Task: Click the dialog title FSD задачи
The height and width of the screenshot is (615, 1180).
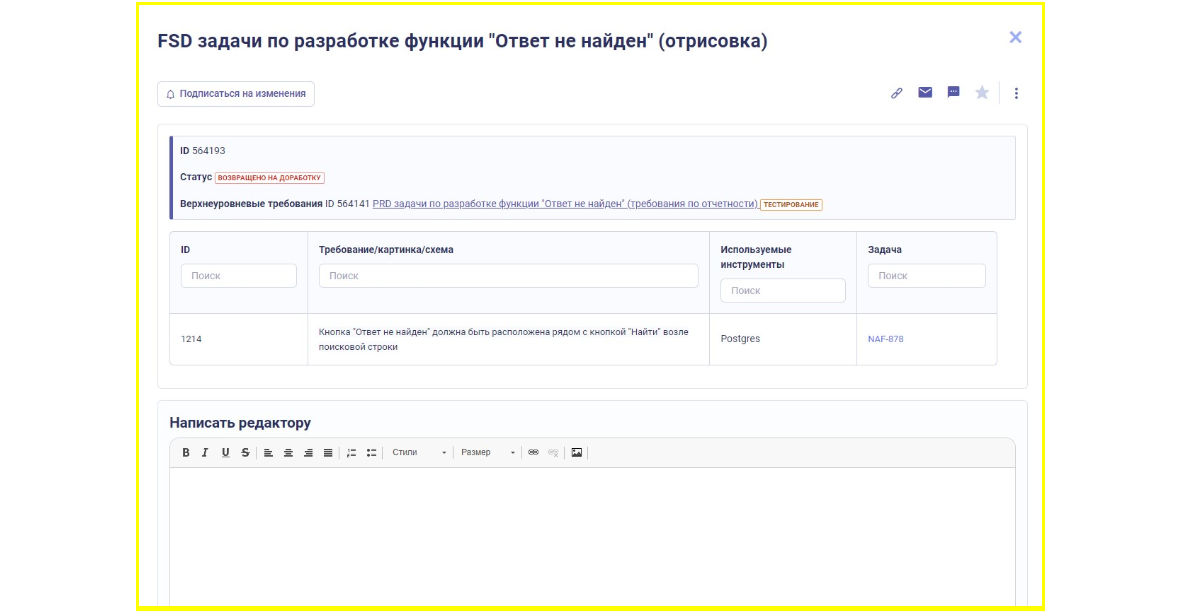Action: point(462,41)
